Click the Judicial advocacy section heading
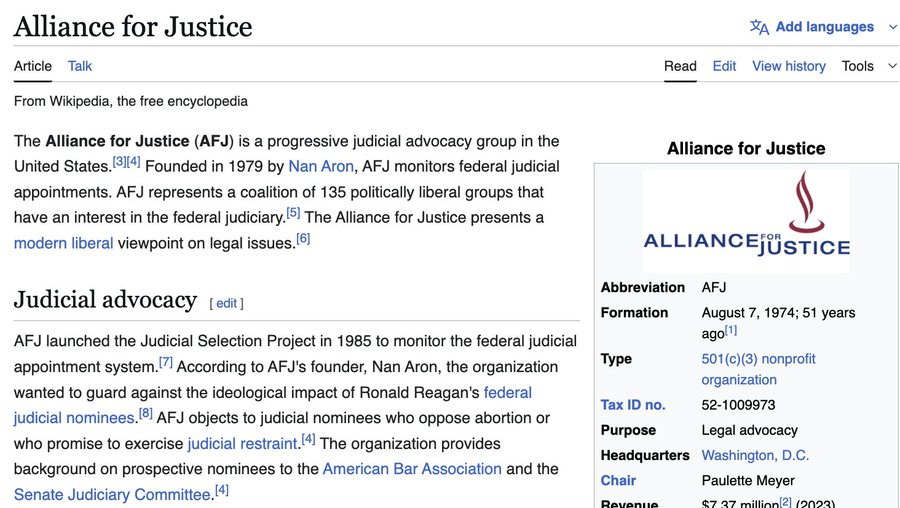The width and height of the screenshot is (900, 508). (x=106, y=300)
